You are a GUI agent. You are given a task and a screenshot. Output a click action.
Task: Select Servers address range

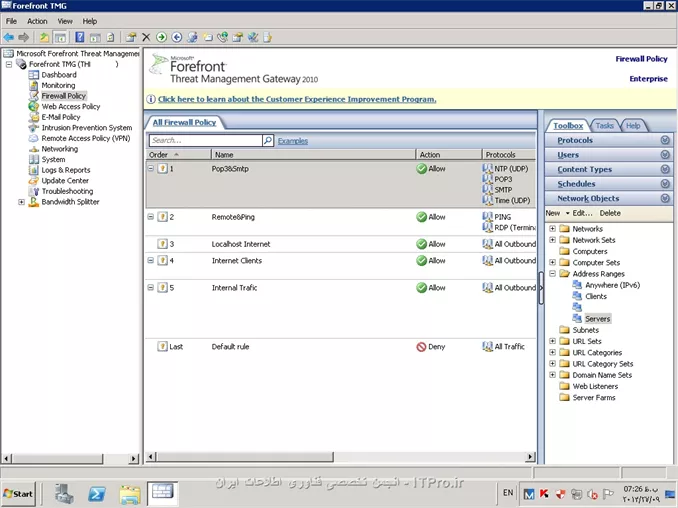click(598, 319)
